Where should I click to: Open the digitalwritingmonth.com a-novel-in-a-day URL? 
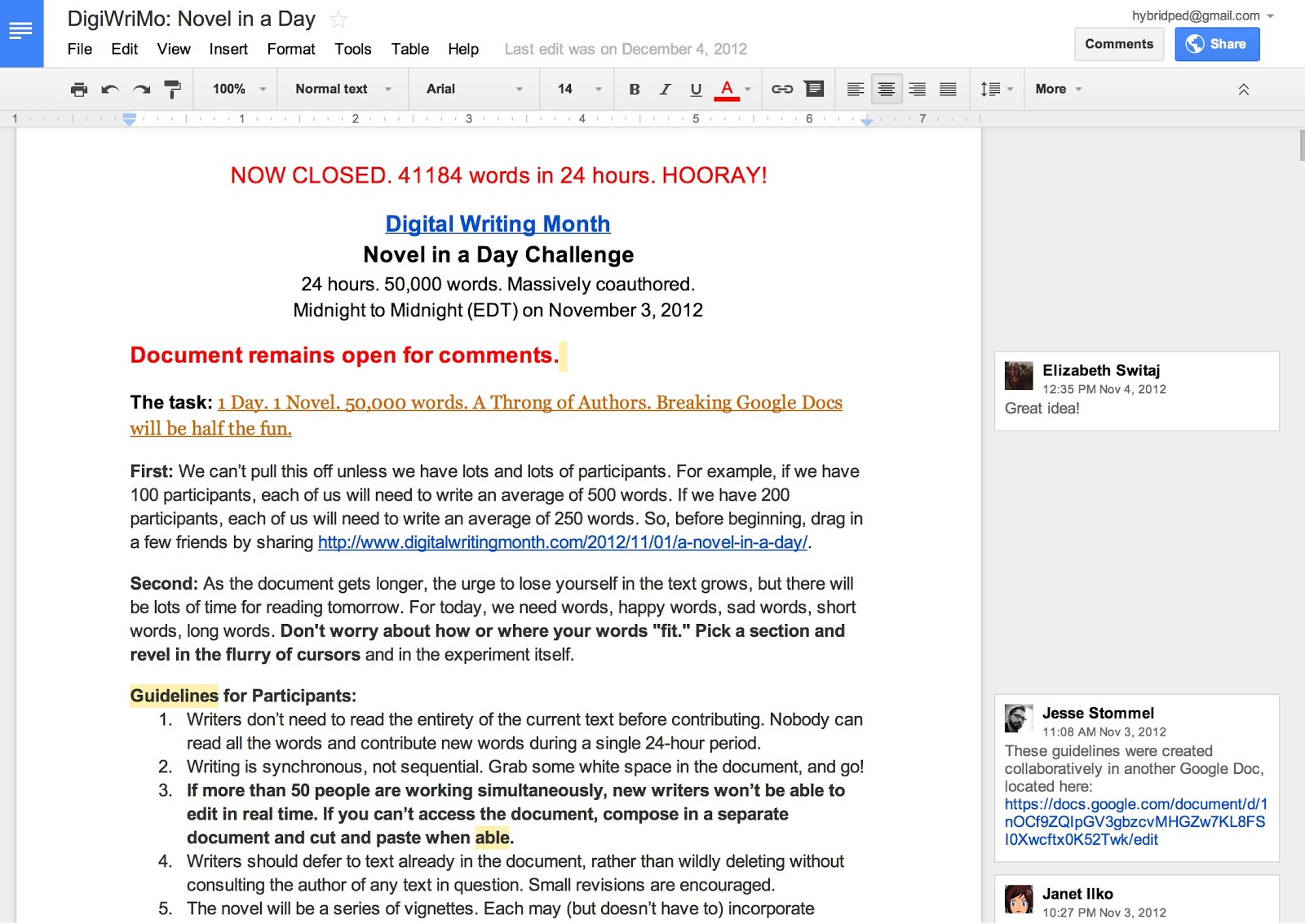click(563, 542)
